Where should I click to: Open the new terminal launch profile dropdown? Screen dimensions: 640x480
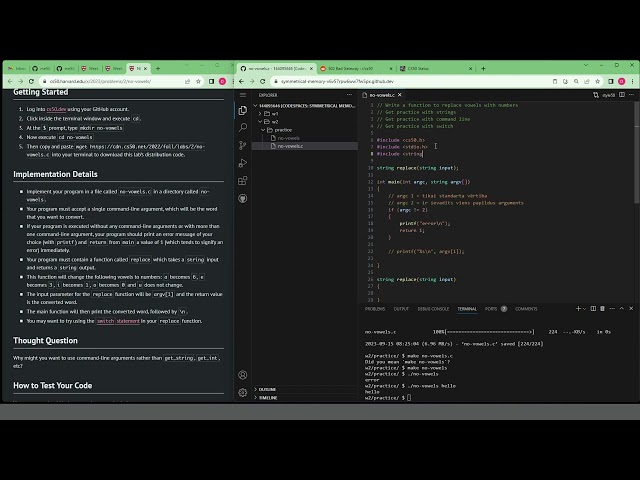(584, 309)
